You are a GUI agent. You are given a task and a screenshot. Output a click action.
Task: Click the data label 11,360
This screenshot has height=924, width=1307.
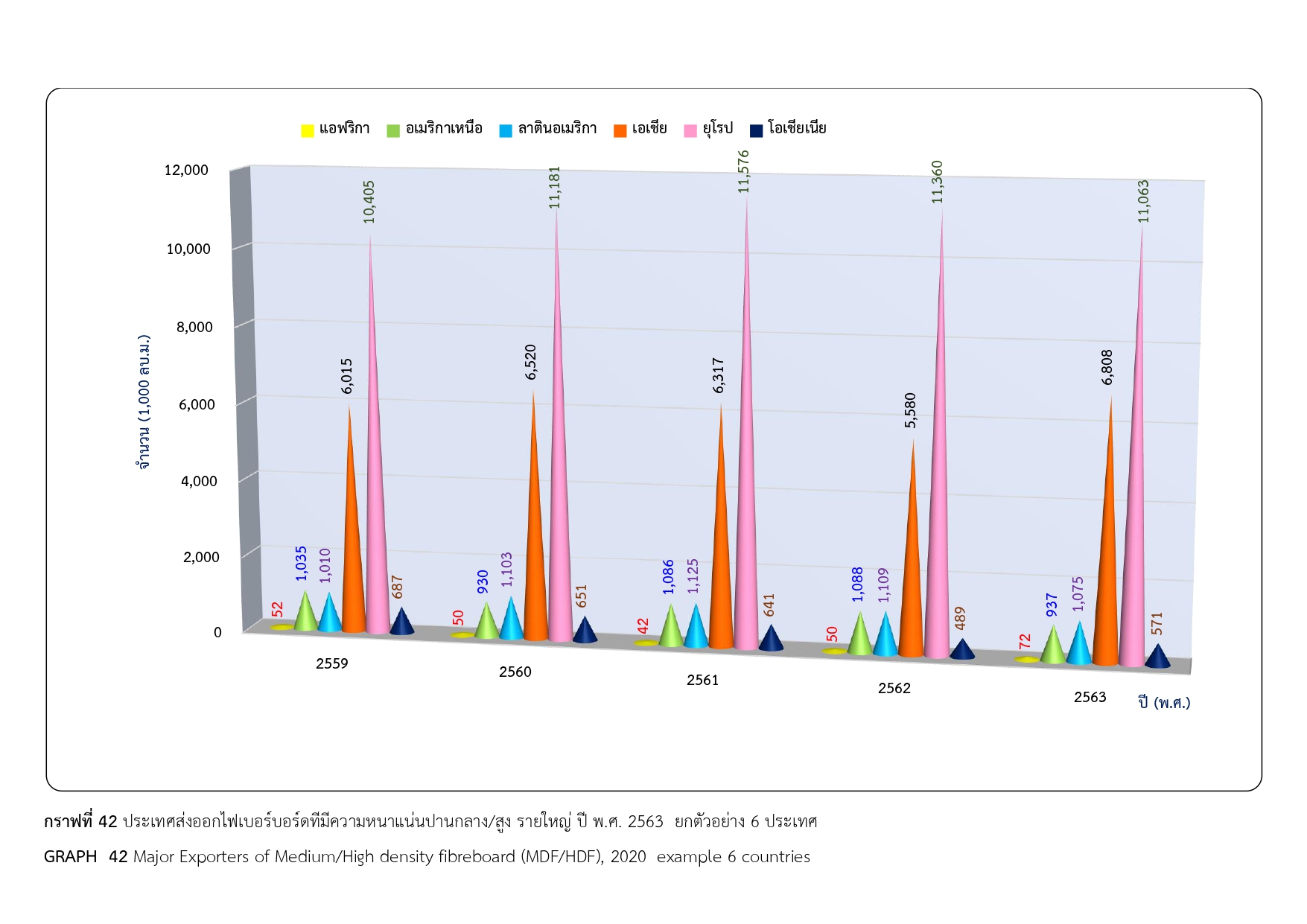[938, 182]
